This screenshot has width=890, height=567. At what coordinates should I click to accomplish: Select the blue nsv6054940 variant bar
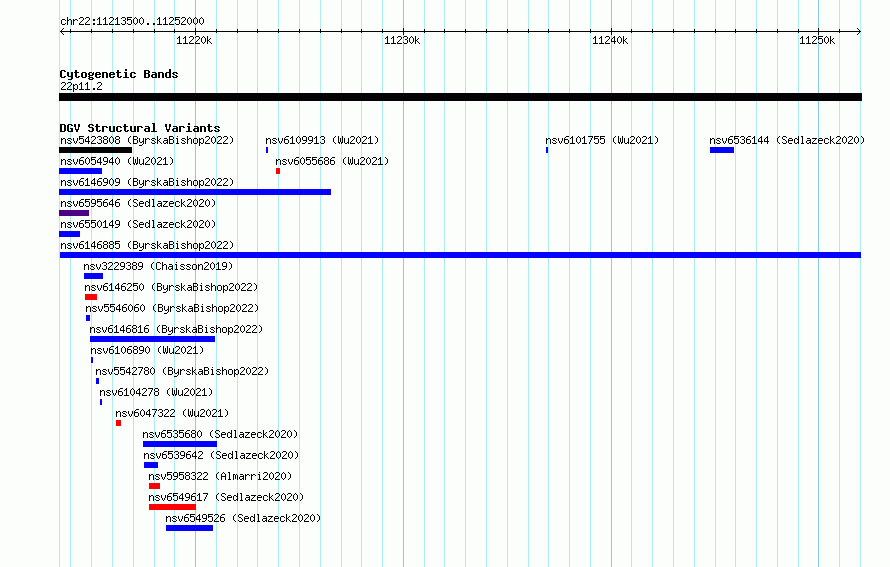pos(81,171)
